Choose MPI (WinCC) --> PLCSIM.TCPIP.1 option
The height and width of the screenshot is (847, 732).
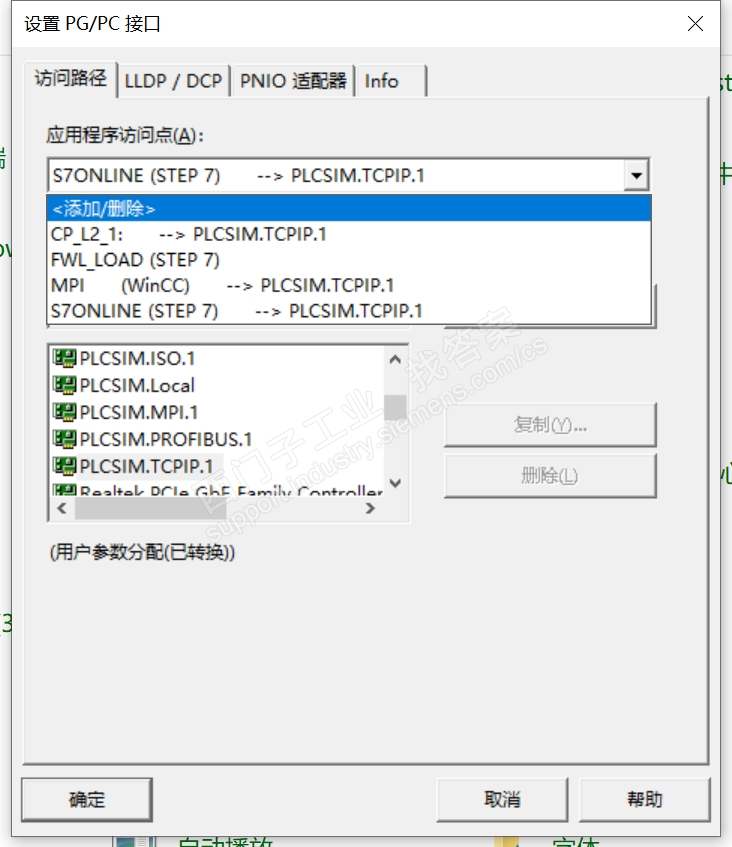tap(349, 285)
